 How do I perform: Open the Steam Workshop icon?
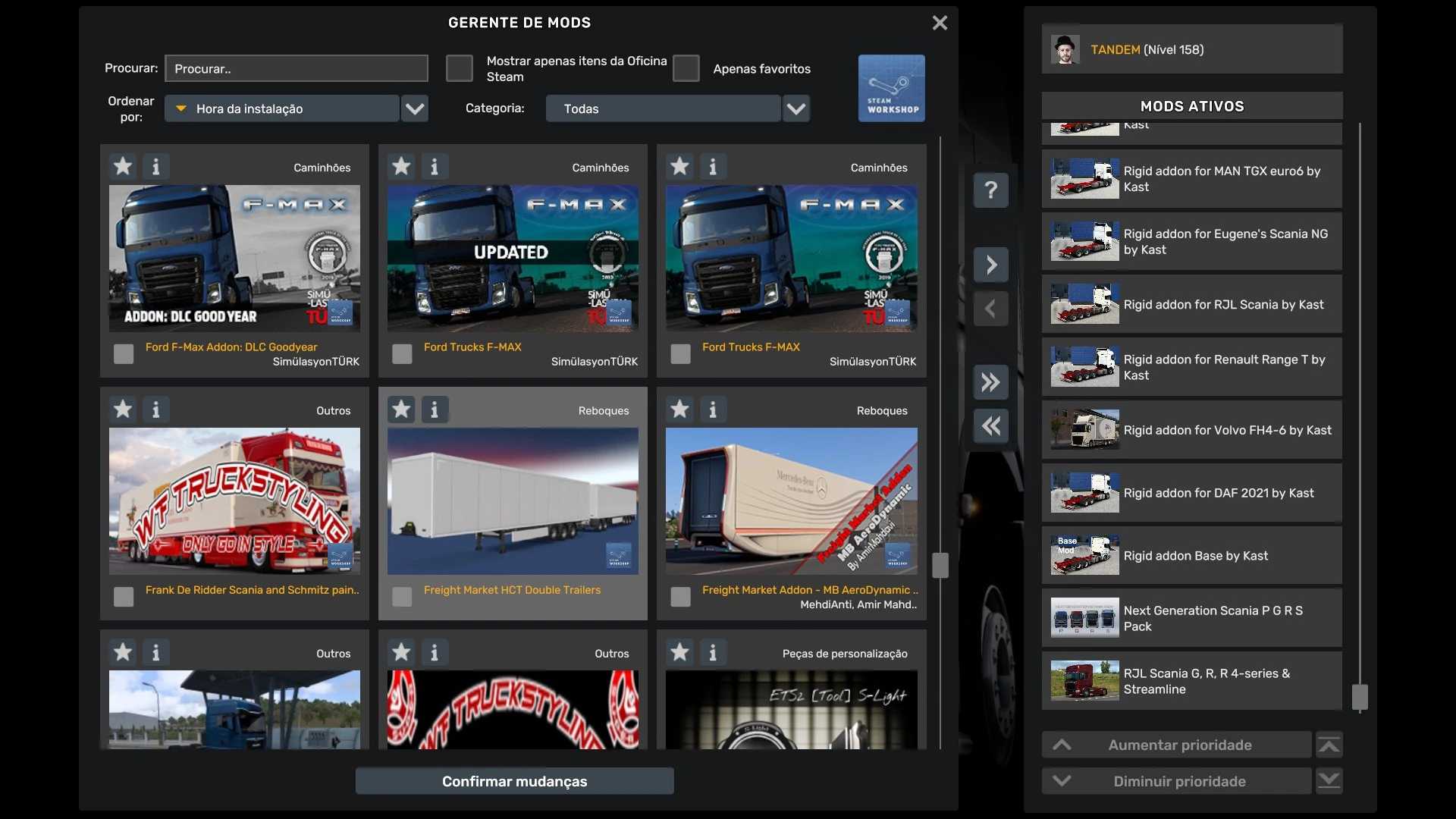click(x=891, y=88)
